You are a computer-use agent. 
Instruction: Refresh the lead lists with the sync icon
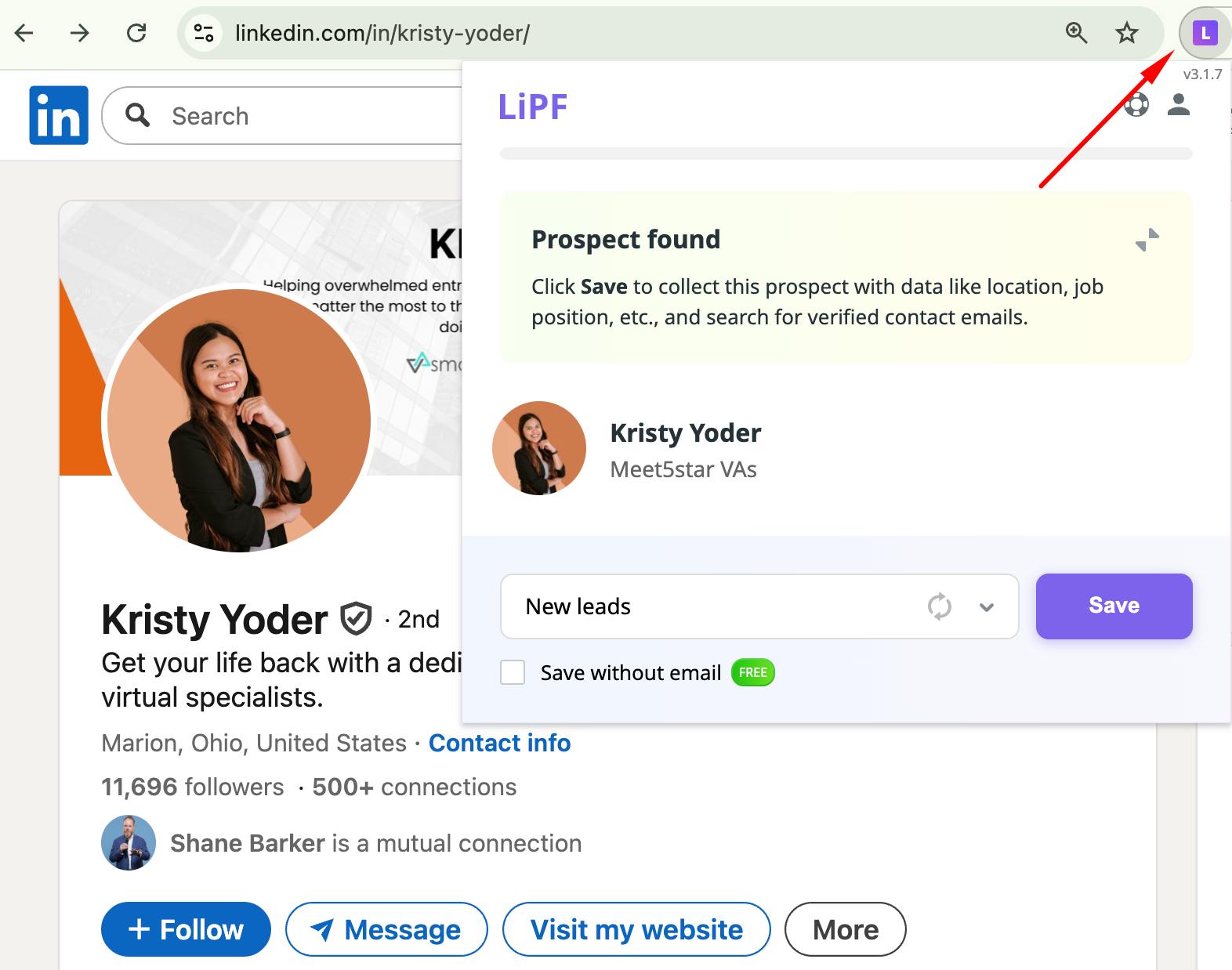coord(939,606)
